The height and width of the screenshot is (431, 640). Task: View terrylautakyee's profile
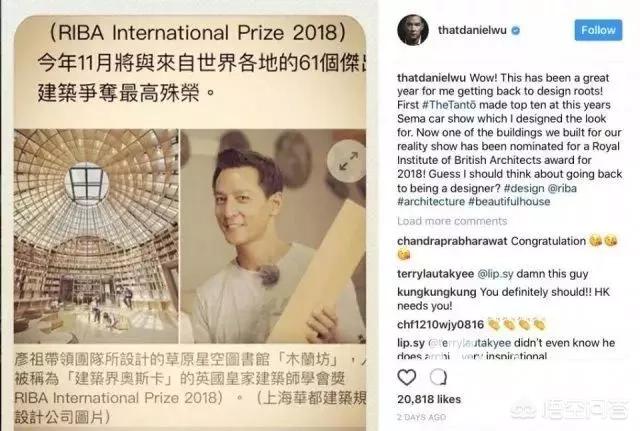point(436,274)
